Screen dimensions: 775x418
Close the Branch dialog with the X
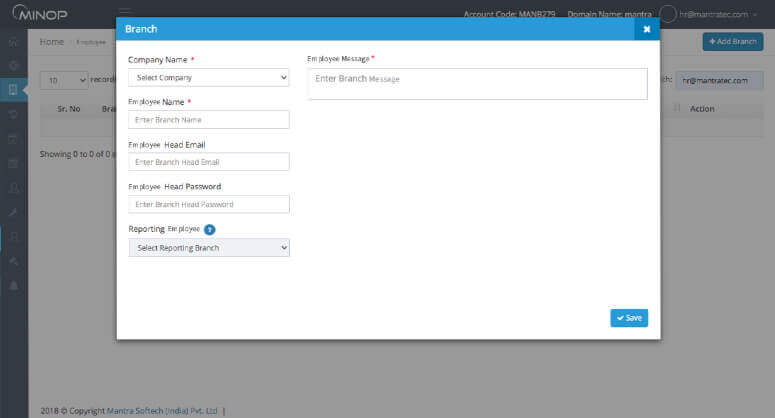(646, 30)
